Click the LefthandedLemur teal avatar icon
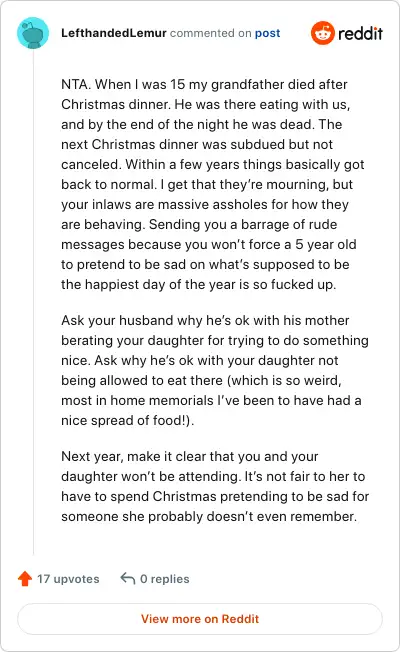 coord(33,33)
